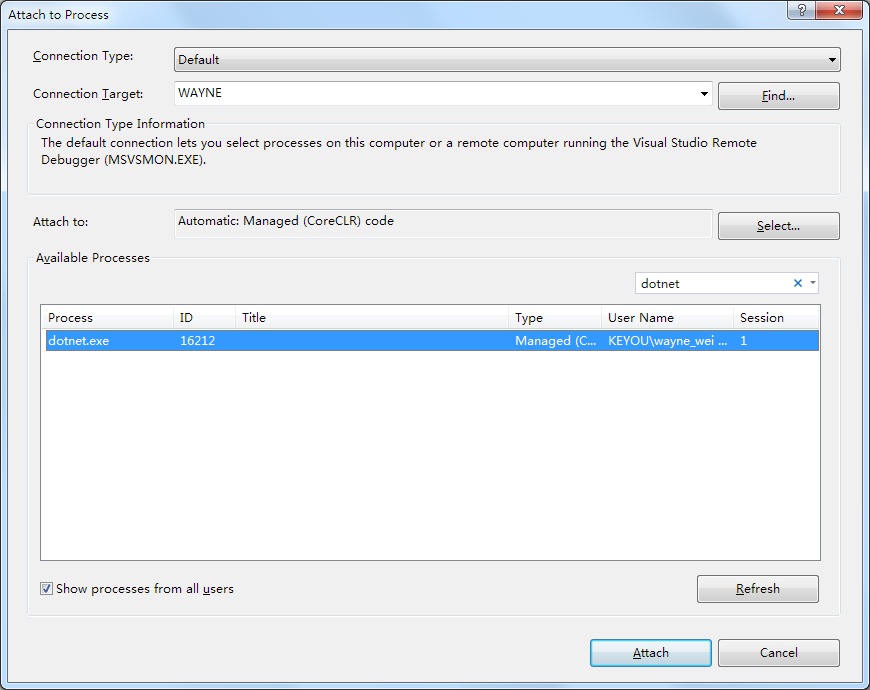Image resolution: width=870 pixels, height=690 pixels.
Task: Cancel the Attach to Process dialog
Action: (x=778, y=653)
